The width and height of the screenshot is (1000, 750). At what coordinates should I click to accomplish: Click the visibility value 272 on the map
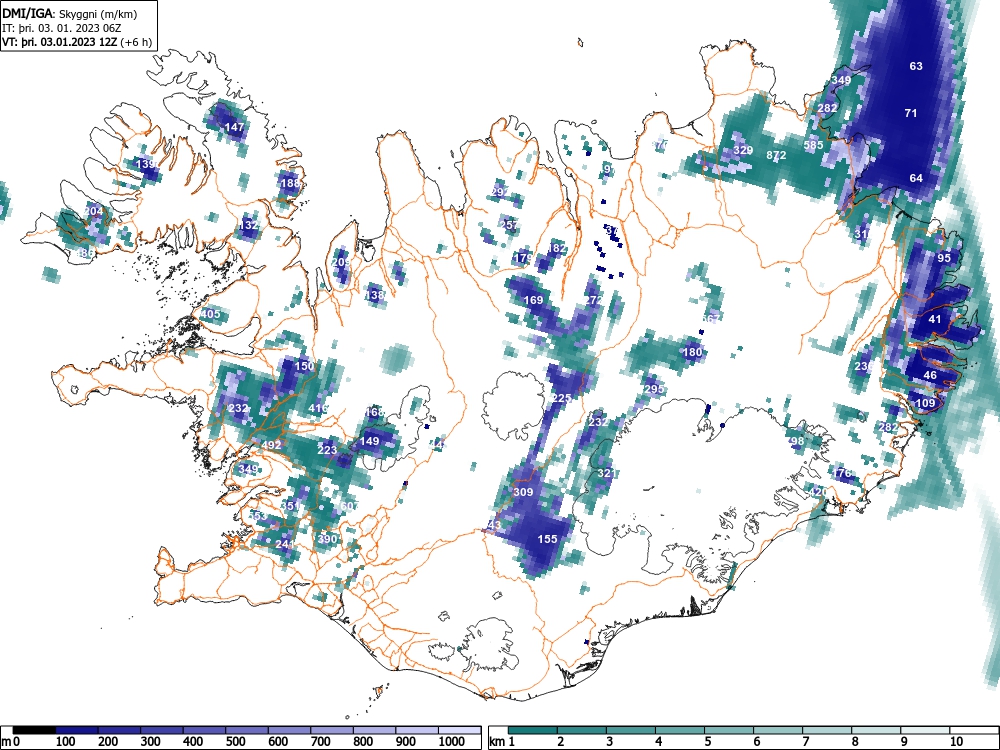coord(594,300)
